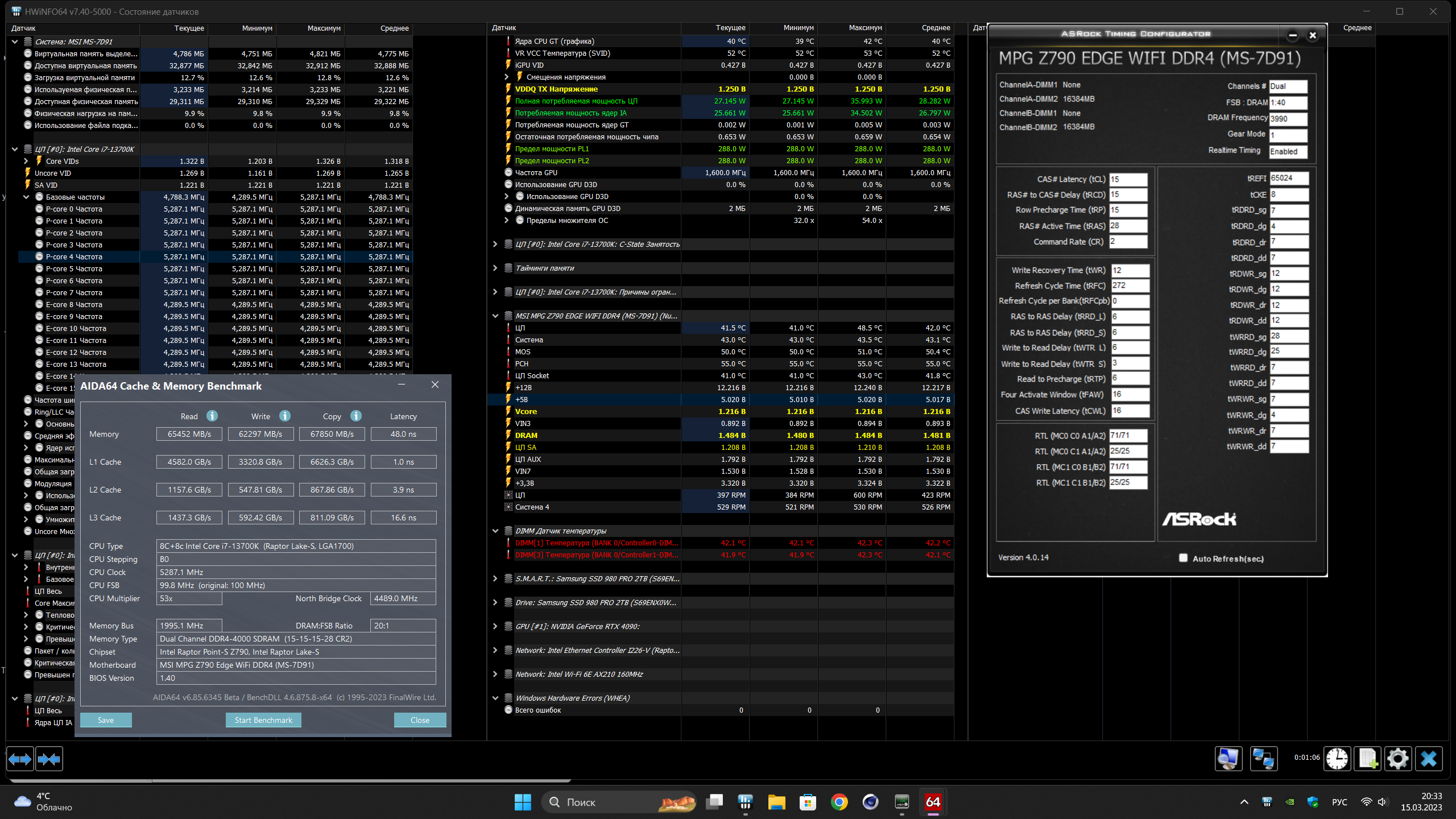Click the Read info icon in AIDA64

pyautogui.click(x=212, y=416)
